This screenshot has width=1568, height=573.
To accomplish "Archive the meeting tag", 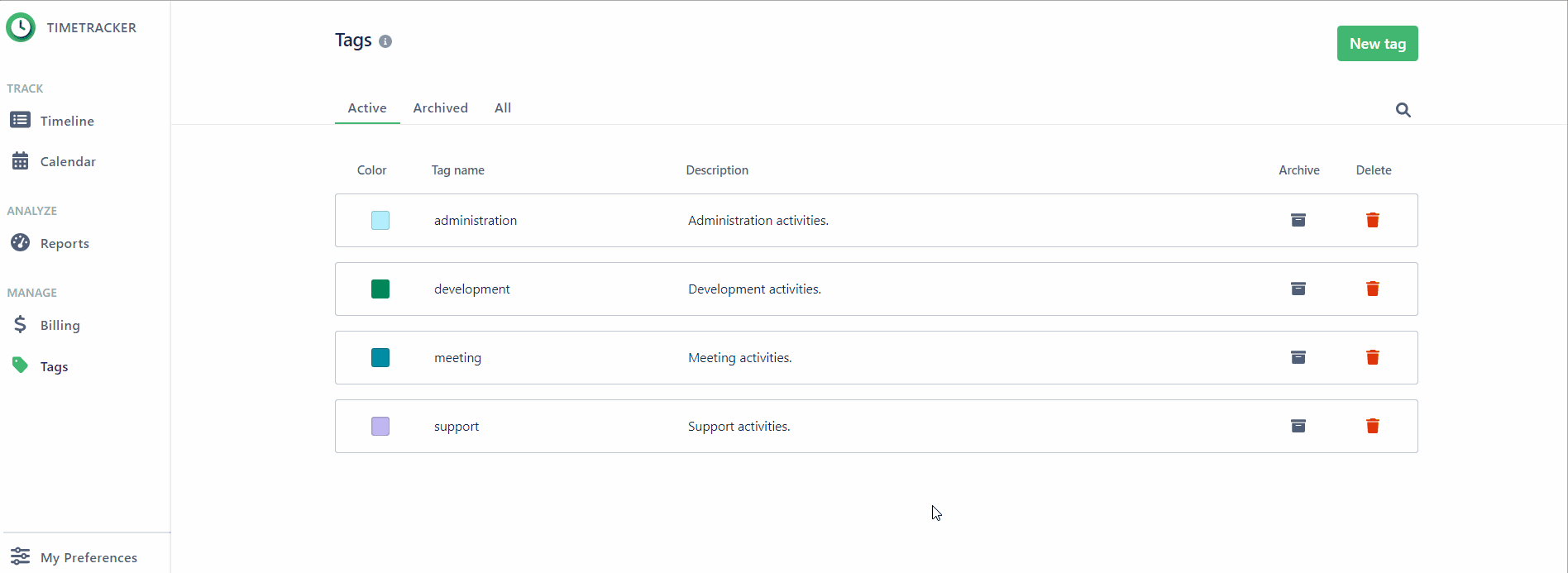I will pos(1298,357).
